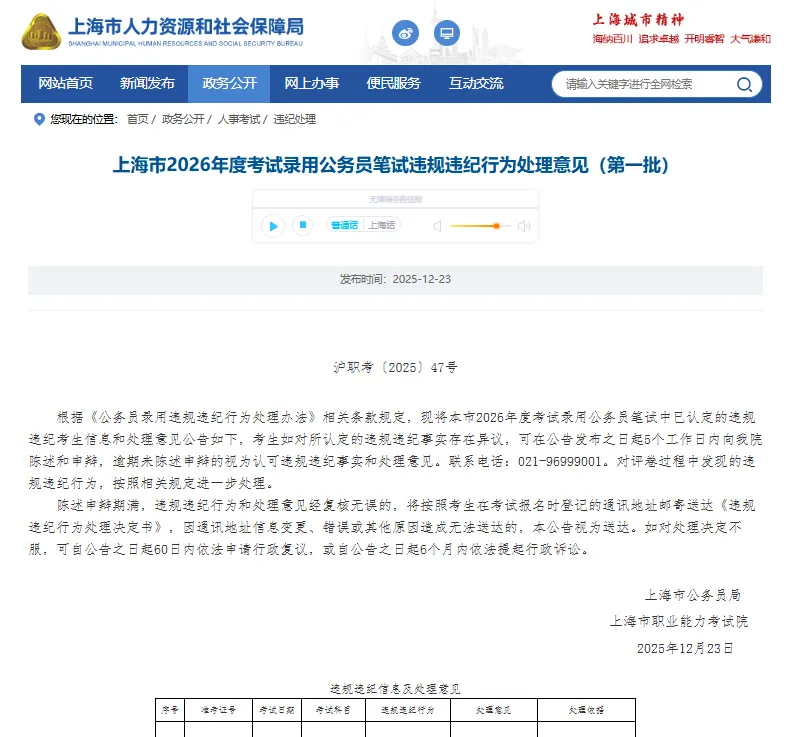Go to 违纪处理 in the breadcrumb

point(294,119)
